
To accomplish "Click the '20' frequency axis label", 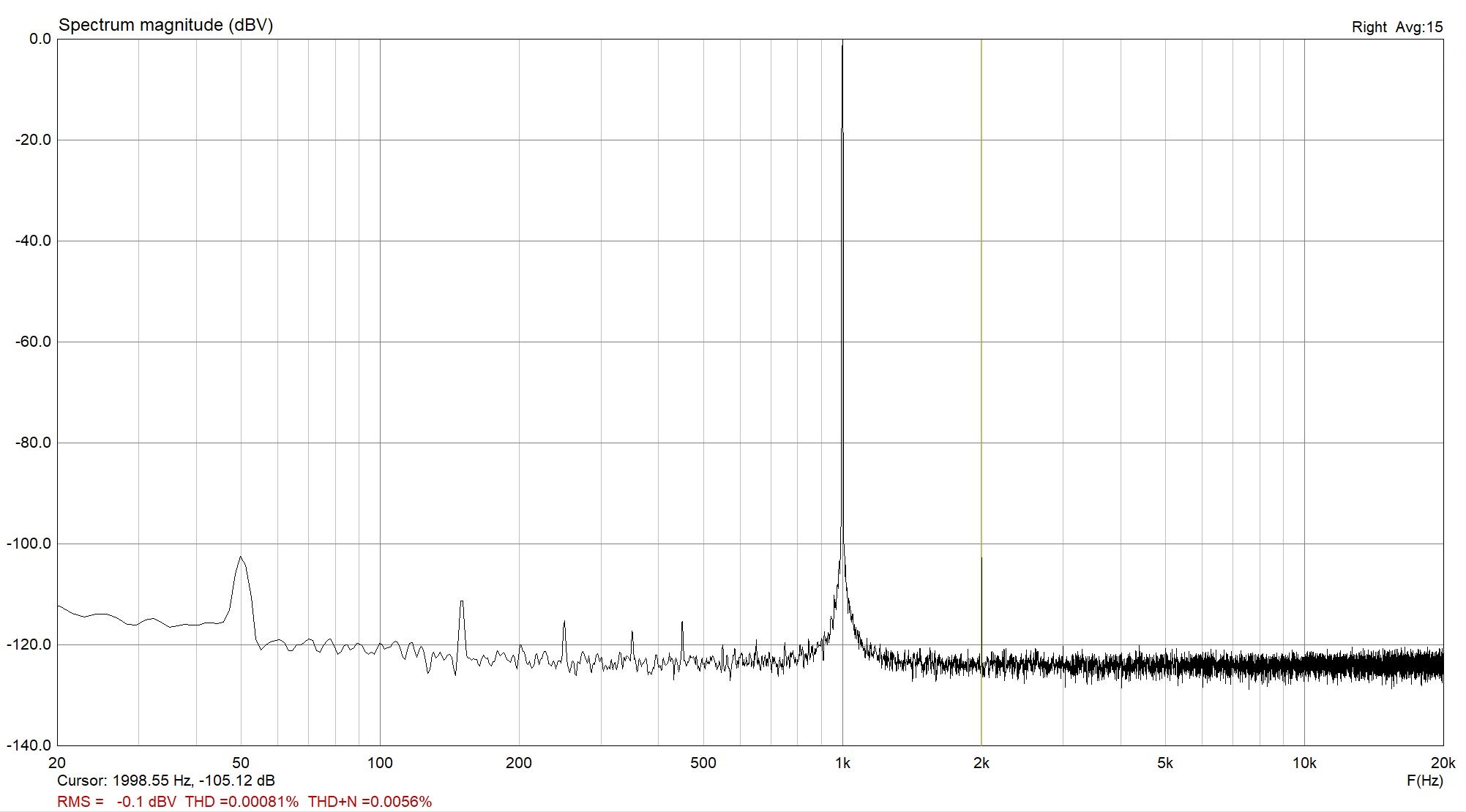I will (57, 763).
